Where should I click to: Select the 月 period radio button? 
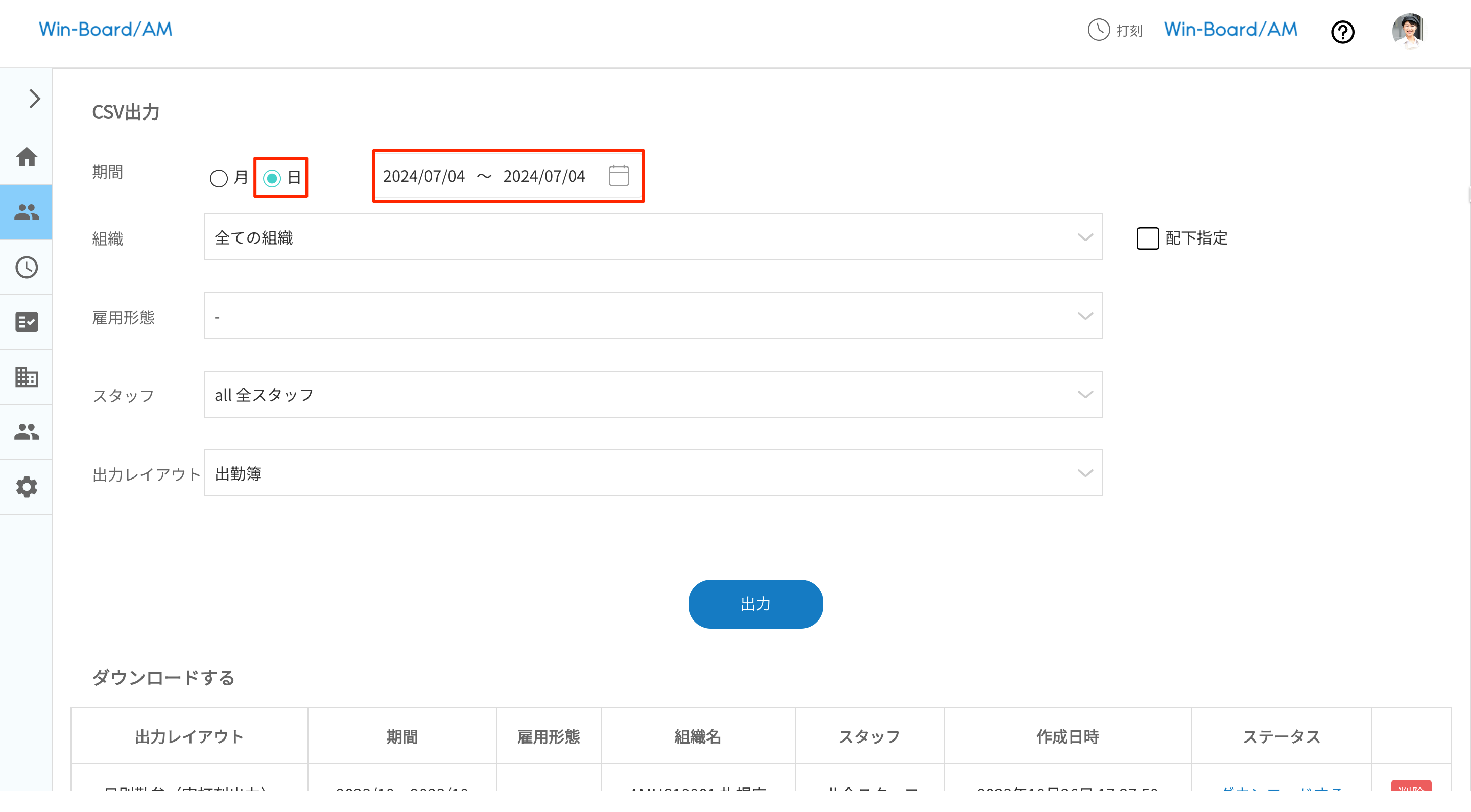(x=218, y=179)
